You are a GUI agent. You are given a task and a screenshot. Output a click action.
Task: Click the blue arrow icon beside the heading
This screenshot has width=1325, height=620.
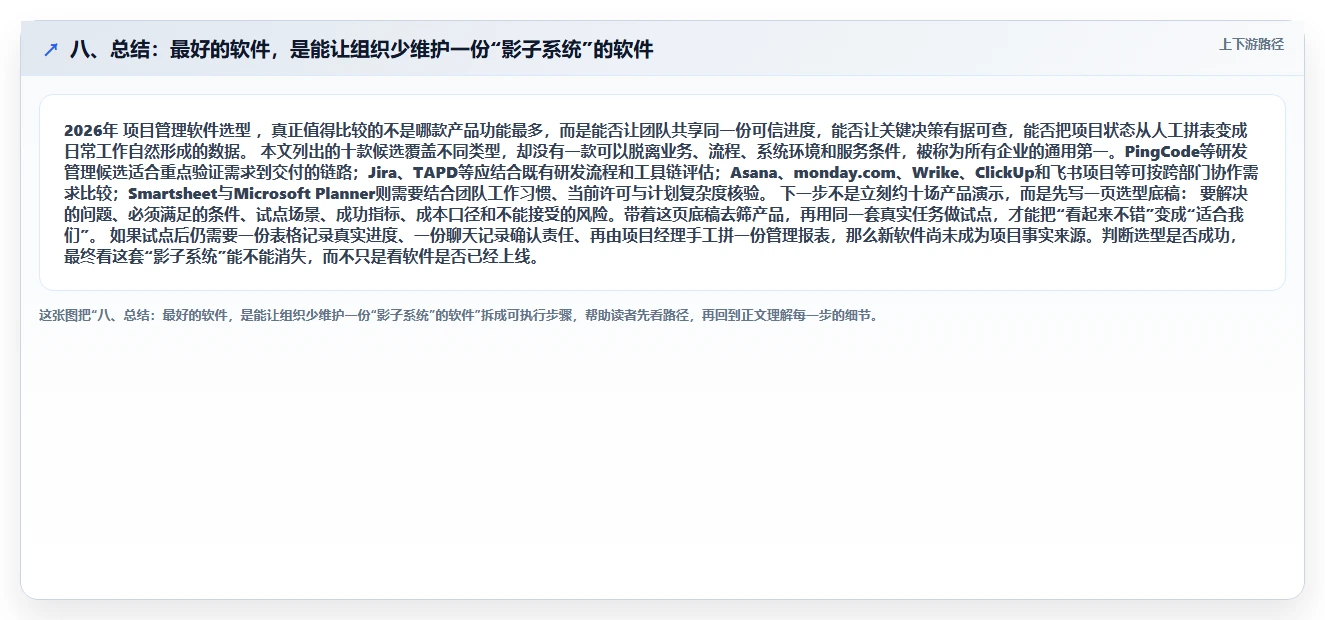coord(51,50)
